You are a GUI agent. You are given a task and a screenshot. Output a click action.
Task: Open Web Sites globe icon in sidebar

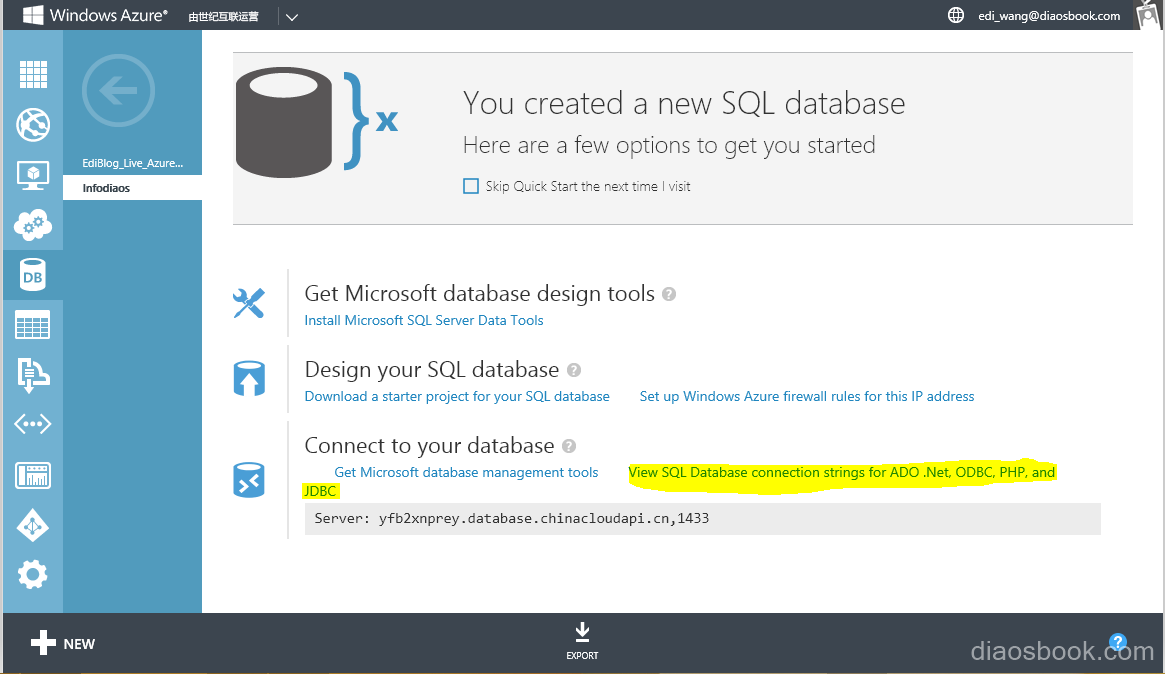tap(33, 125)
